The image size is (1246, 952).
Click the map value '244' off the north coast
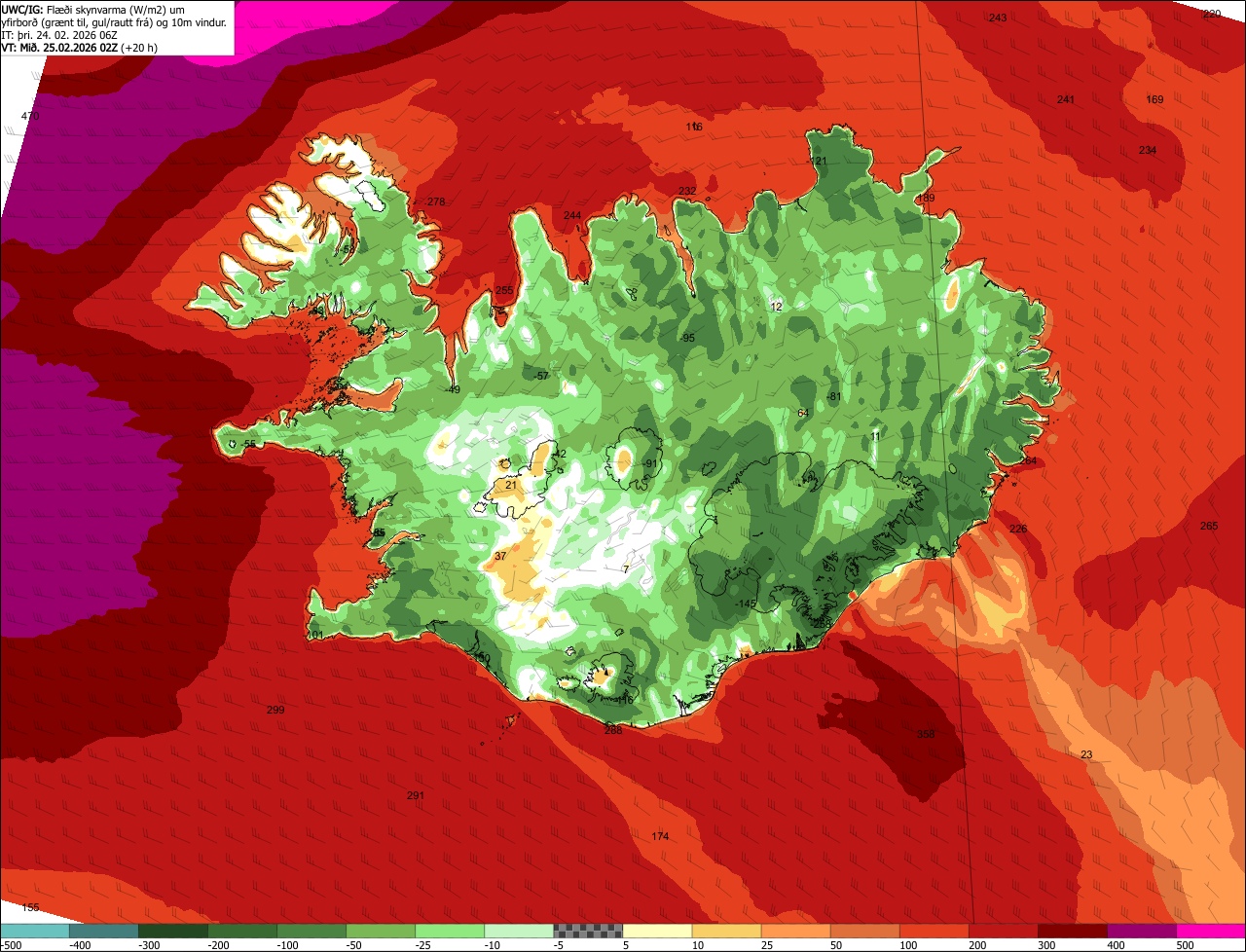[572, 216]
